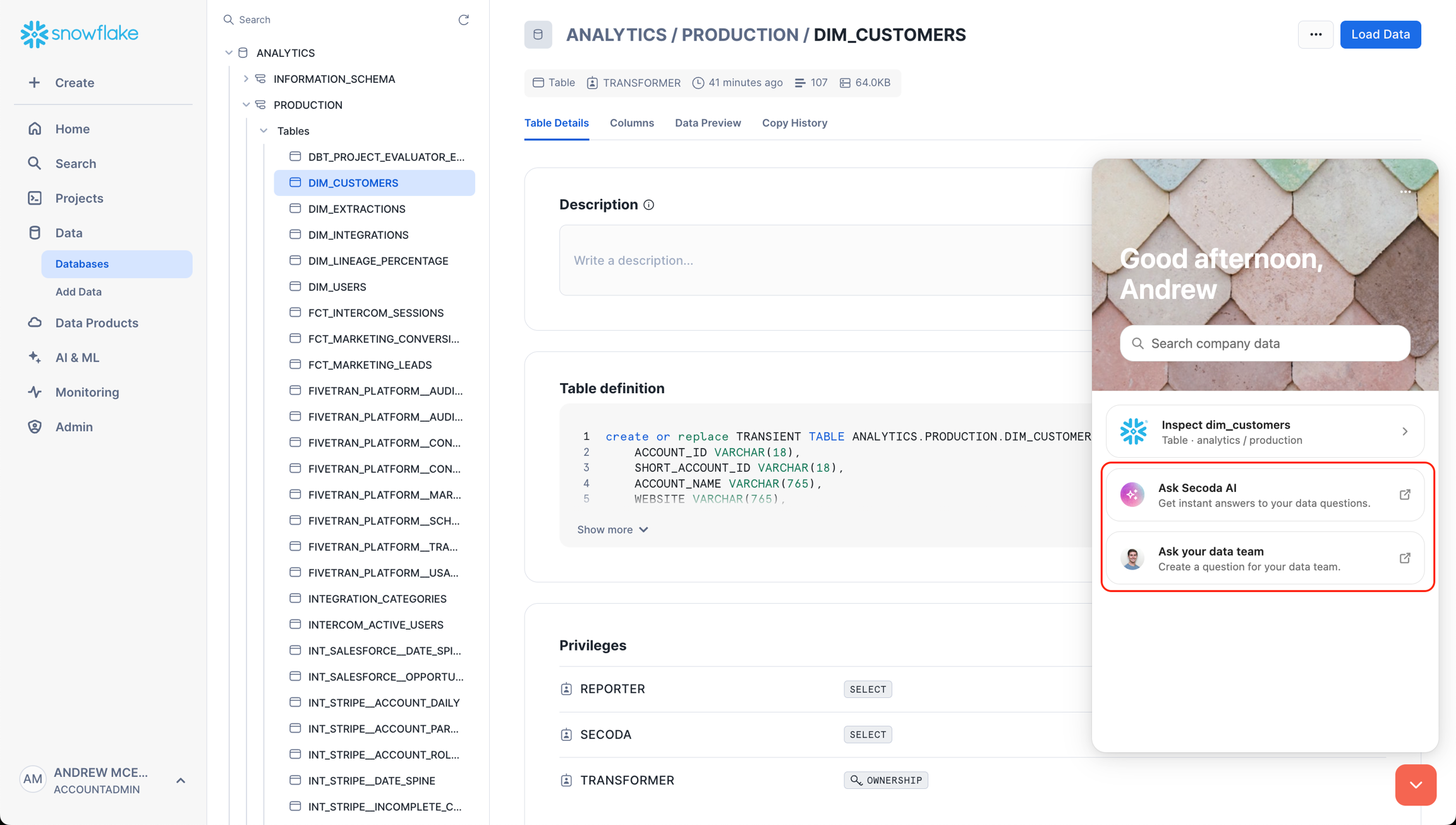
Task: Click the orange collapse widget button
Action: point(1415,785)
